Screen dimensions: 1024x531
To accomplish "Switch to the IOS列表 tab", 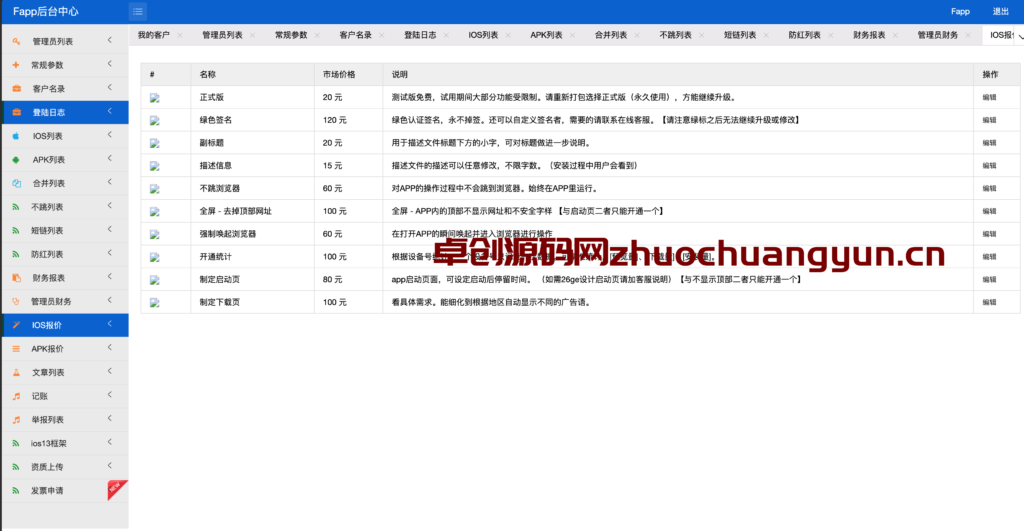I will coord(483,35).
